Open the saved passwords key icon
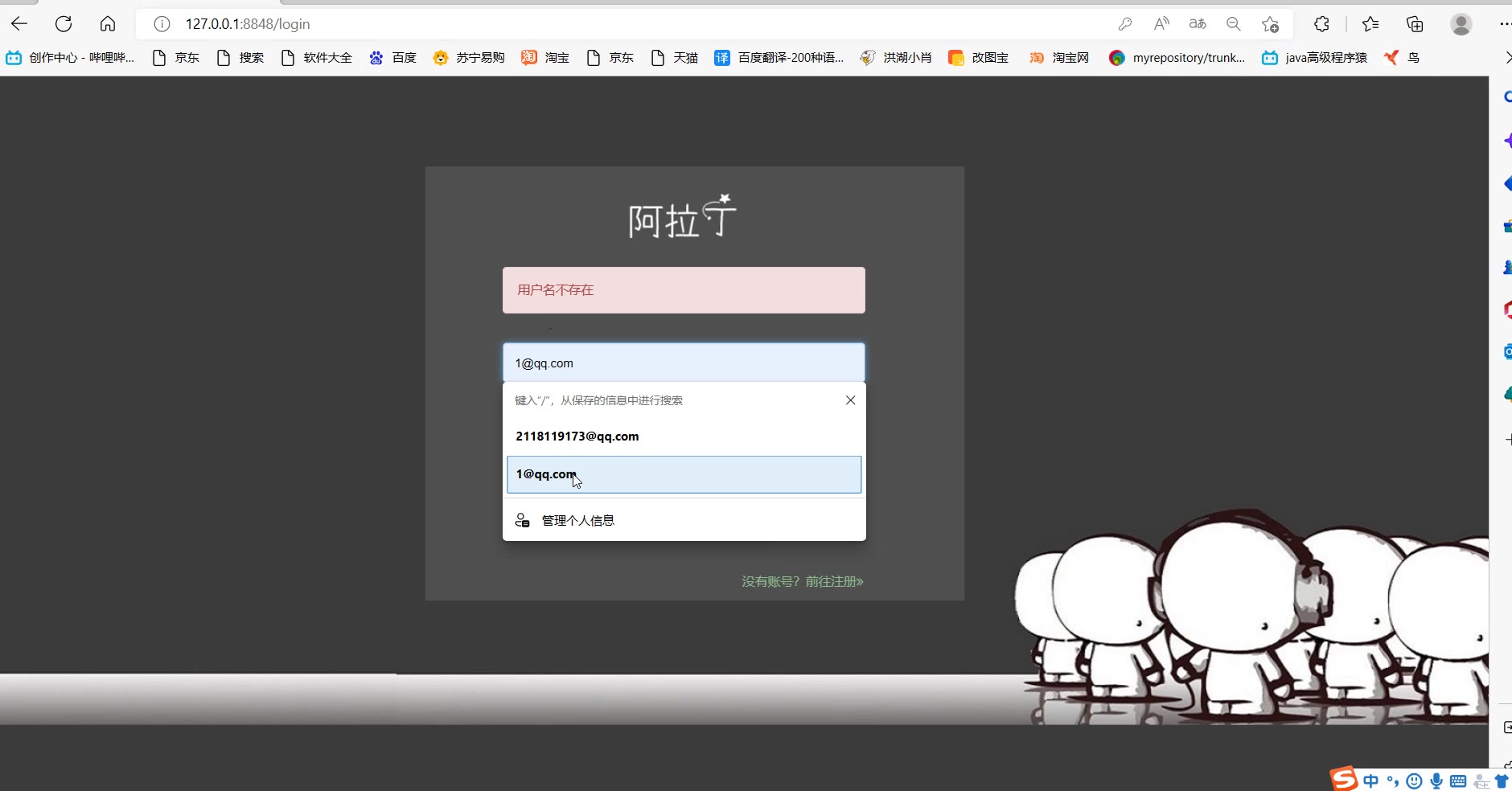 [1125, 24]
